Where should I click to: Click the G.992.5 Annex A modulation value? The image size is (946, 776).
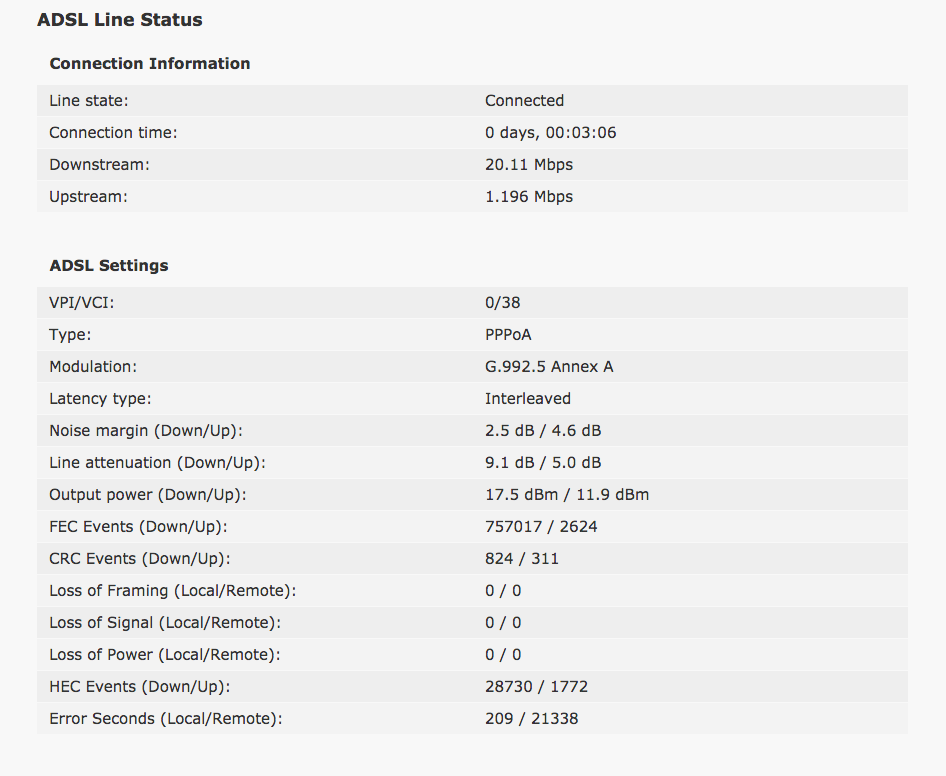point(549,366)
